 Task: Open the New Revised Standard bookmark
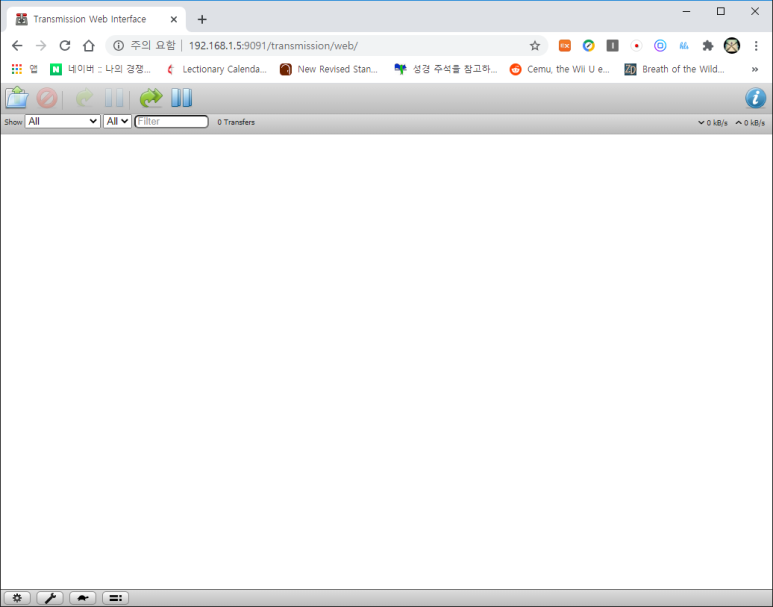click(329, 69)
